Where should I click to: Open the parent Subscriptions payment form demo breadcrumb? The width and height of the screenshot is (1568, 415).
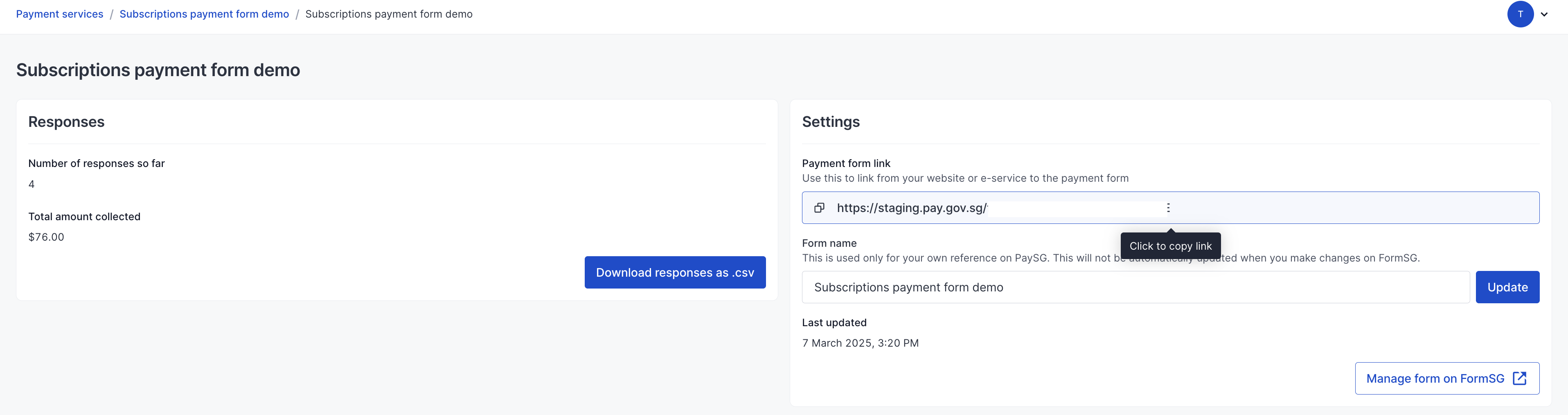coord(204,14)
